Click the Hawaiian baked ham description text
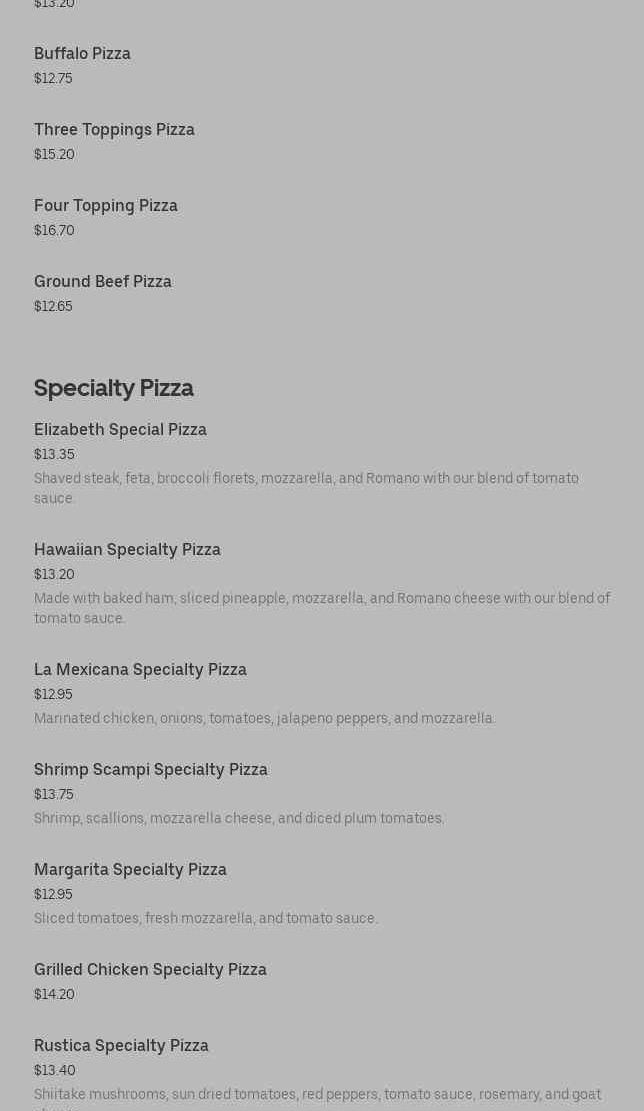Screen dimensions: 644x1111 coord(322,608)
